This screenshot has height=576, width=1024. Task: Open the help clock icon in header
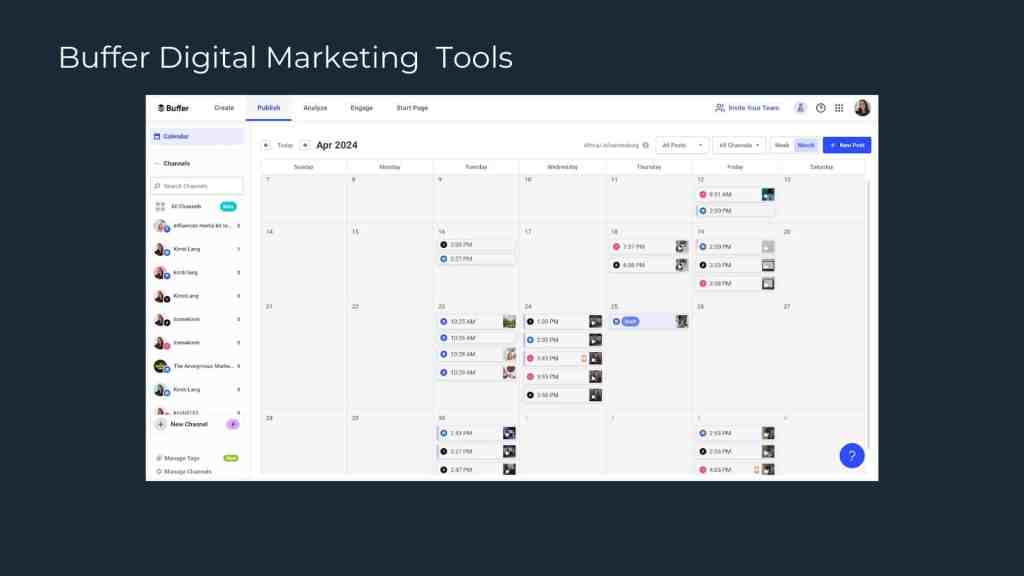point(821,108)
